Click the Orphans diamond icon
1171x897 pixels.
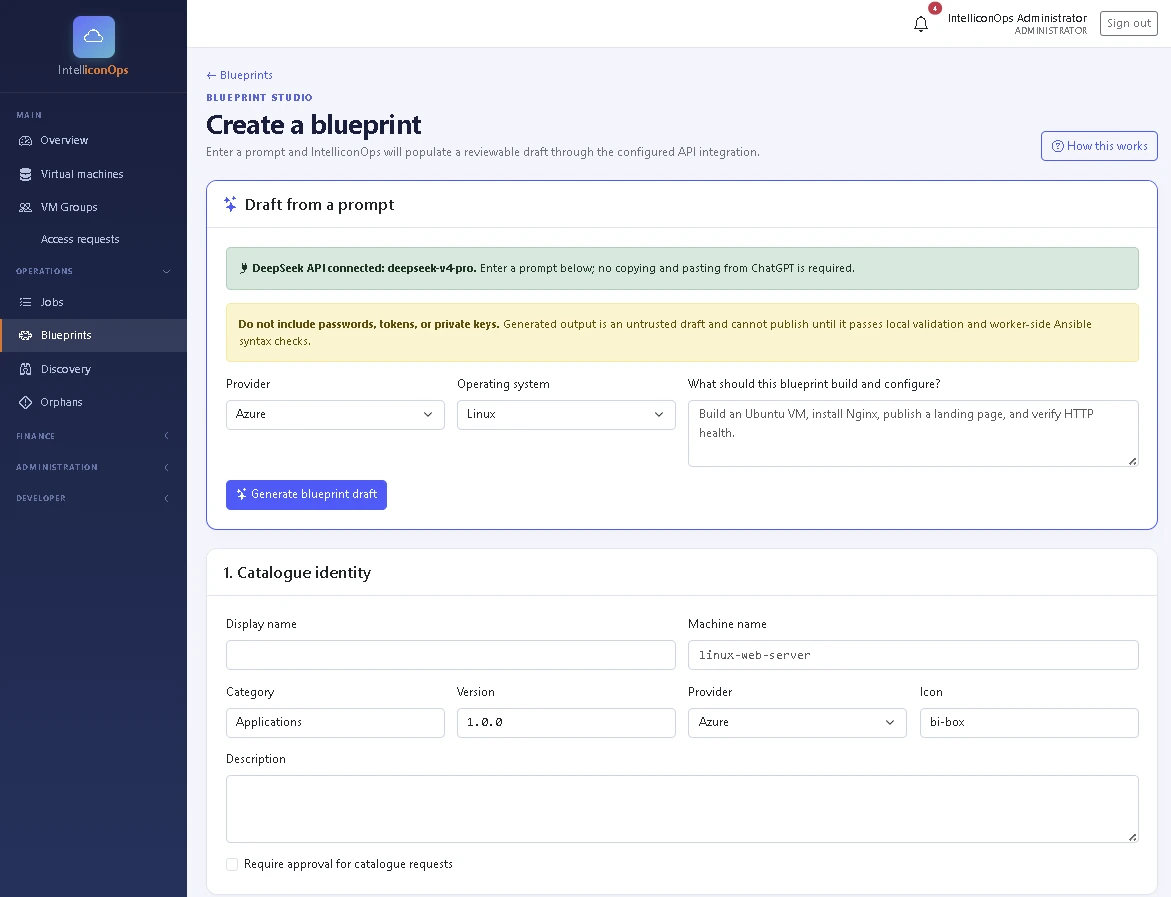click(x=25, y=403)
